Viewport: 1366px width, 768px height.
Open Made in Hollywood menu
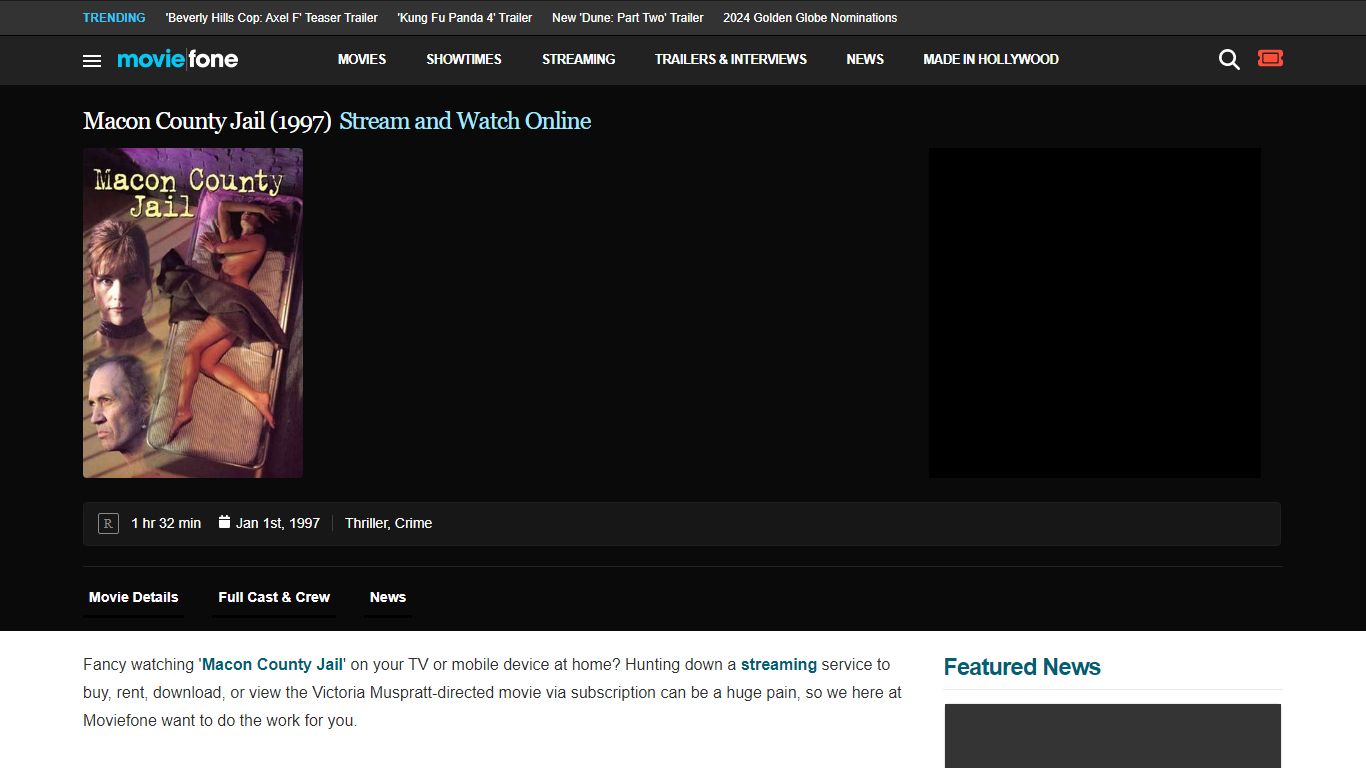click(x=991, y=59)
